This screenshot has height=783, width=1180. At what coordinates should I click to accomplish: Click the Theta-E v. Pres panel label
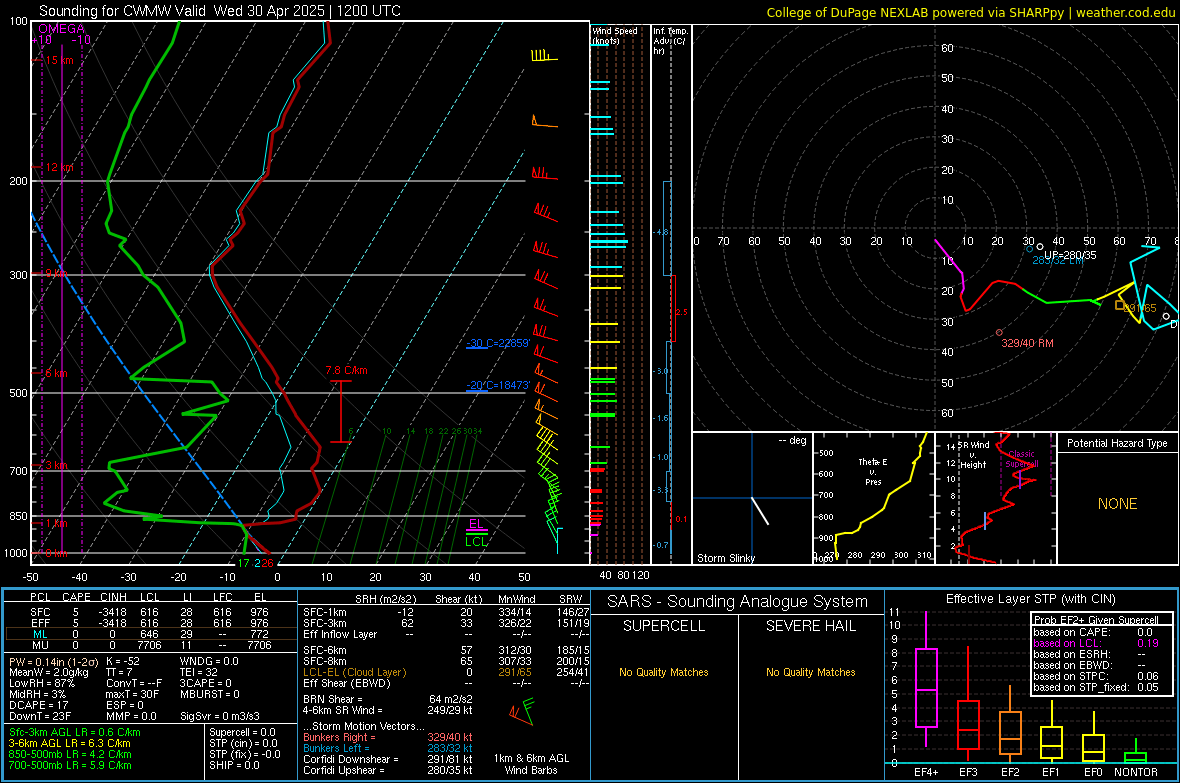pyautogui.click(x=873, y=472)
